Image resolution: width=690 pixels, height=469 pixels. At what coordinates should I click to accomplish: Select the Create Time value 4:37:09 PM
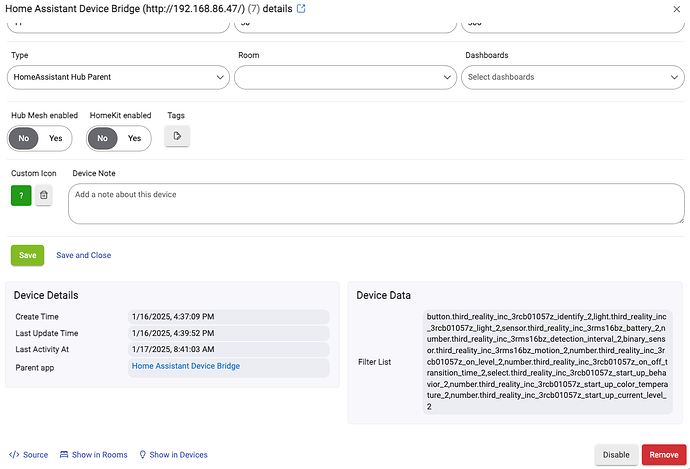pyautogui.click(x=228, y=317)
